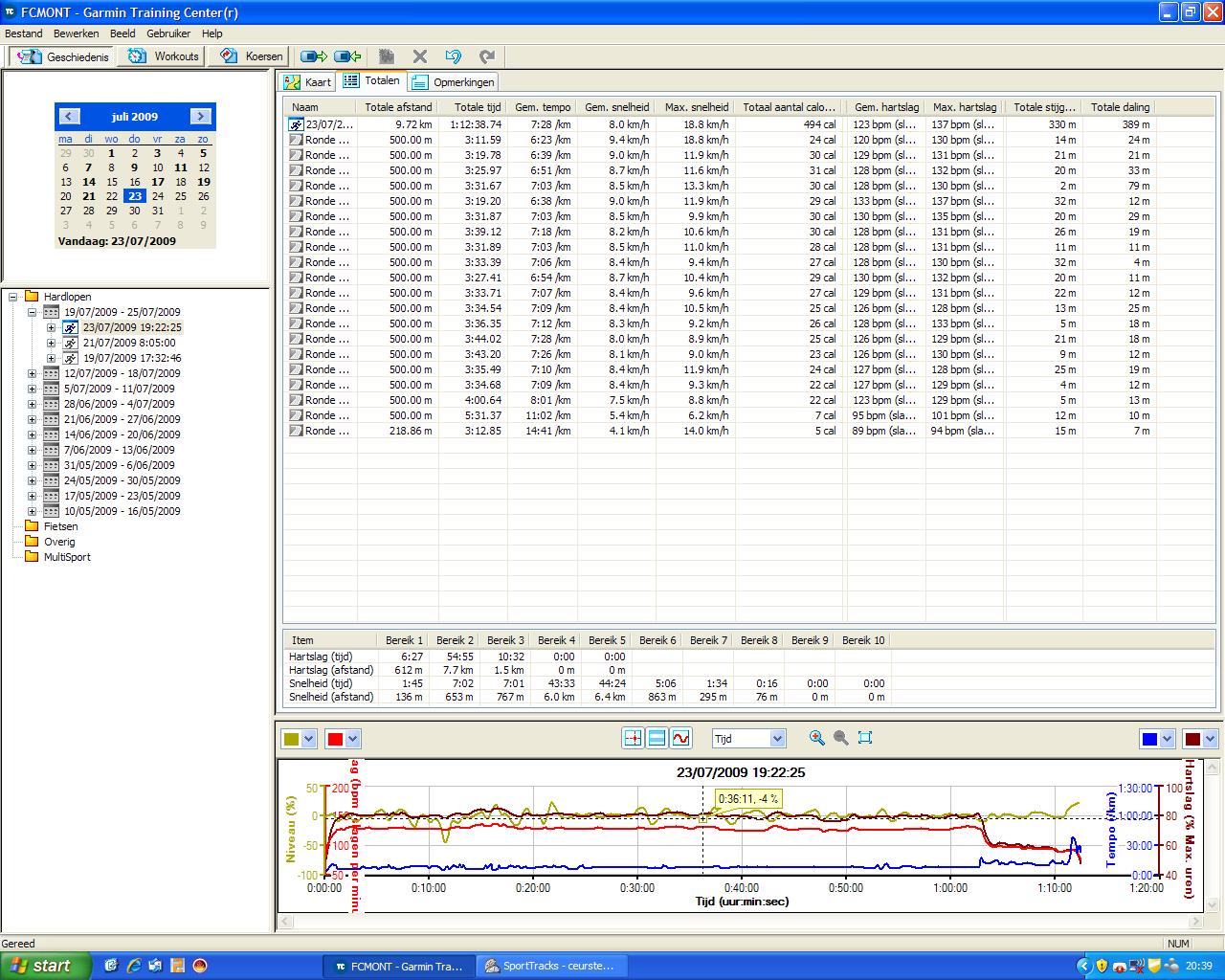Select 19 in the July calendar
Image resolution: width=1225 pixels, height=980 pixels.
pos(204,181)
